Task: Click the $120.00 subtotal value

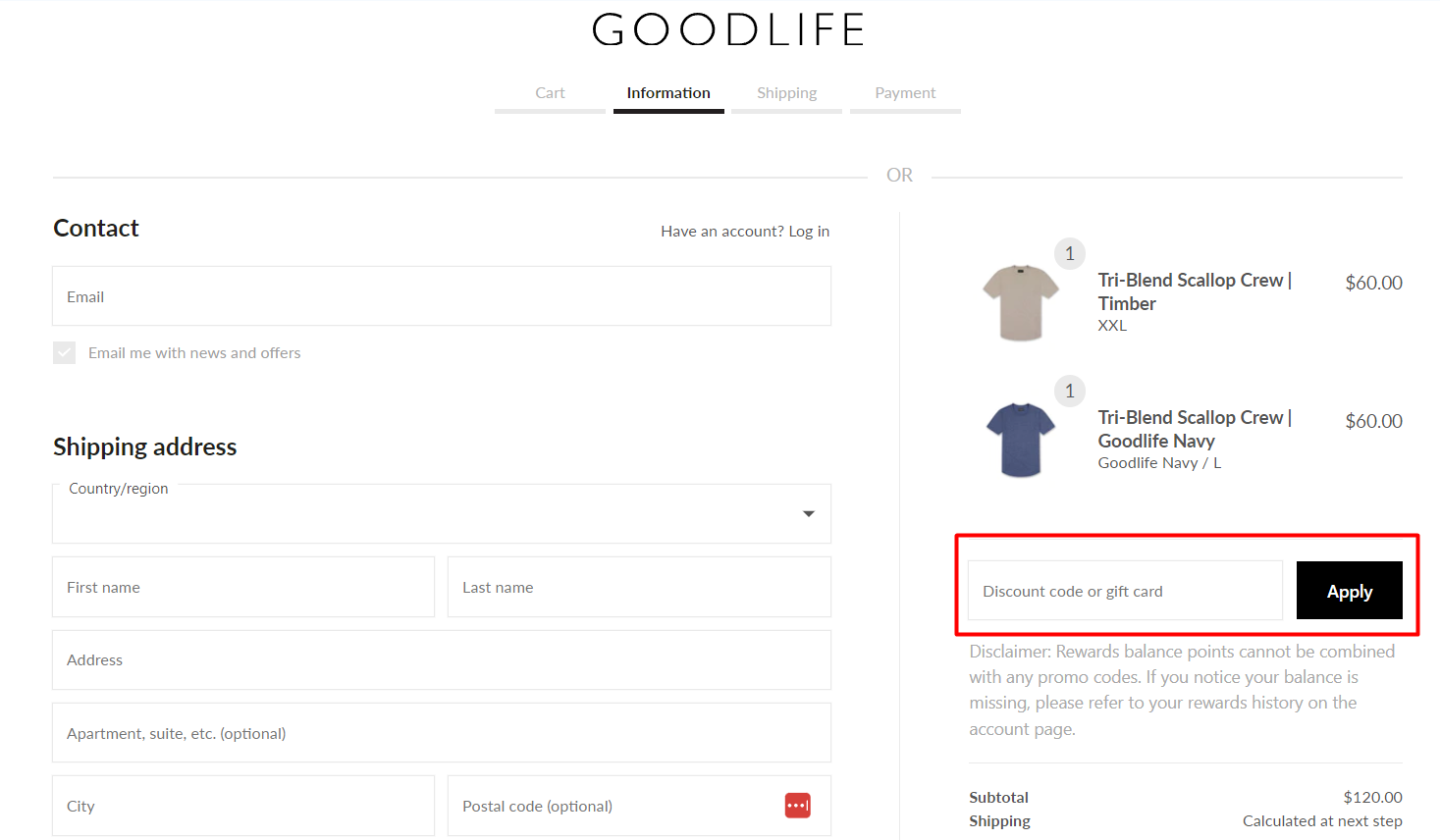Action: (x=1372, y=797)
